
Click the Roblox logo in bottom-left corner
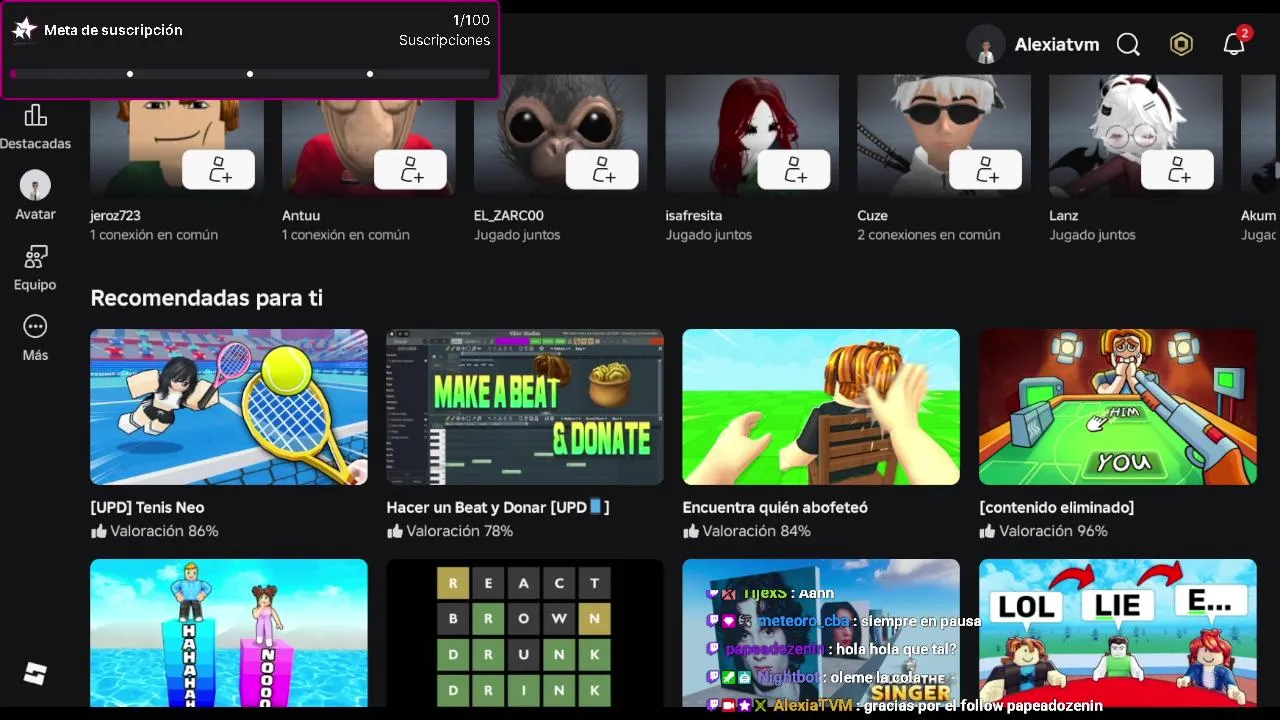coord(35,673)
